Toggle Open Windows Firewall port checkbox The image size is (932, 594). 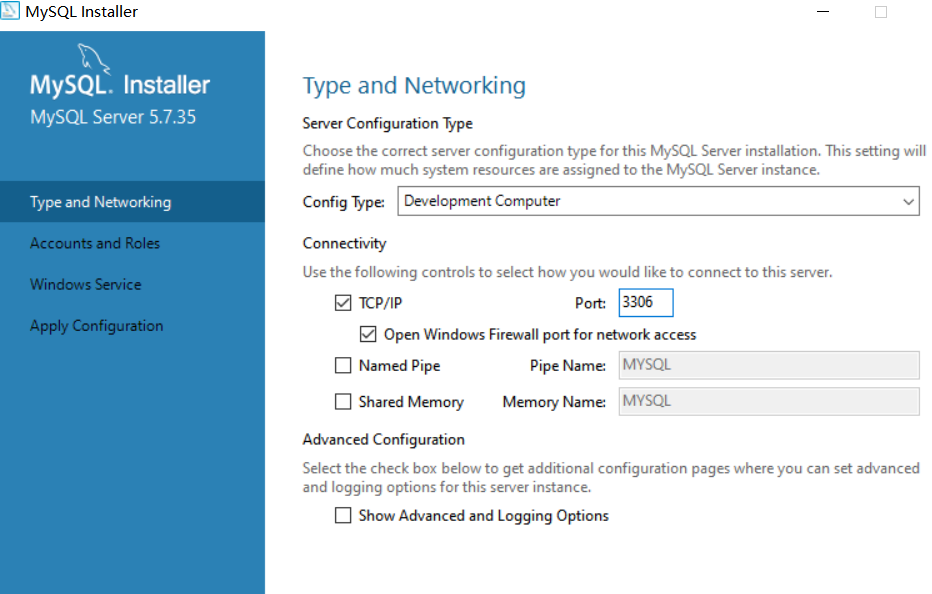click(x=368, y=334)
